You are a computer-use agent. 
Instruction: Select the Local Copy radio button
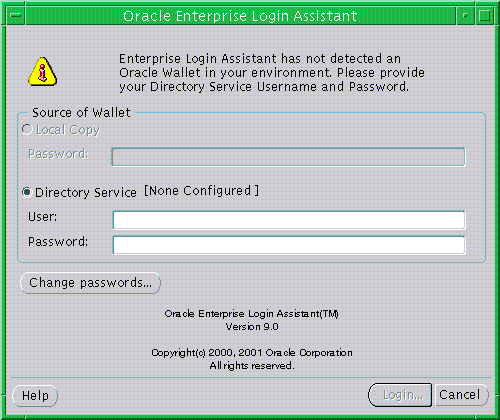pos(27,129)
